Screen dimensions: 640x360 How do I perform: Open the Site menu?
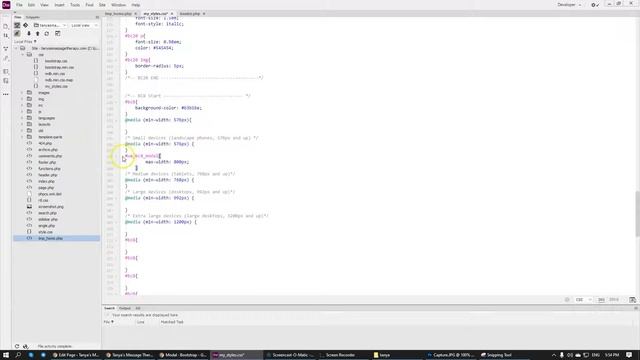(x=102, y=5)
